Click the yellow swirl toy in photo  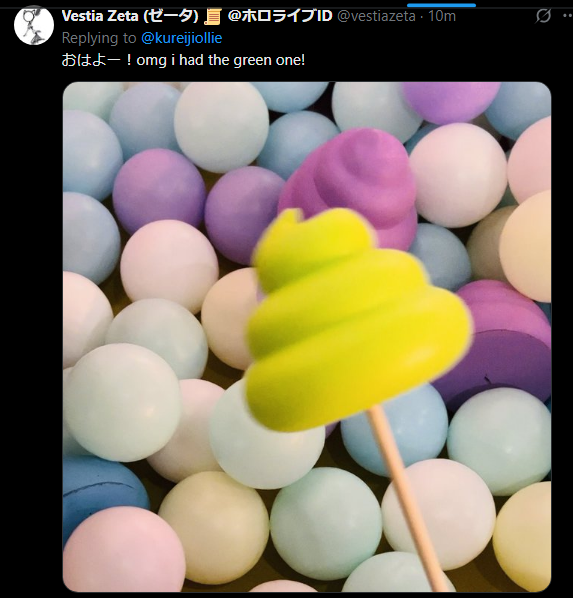tap(355, 320)
